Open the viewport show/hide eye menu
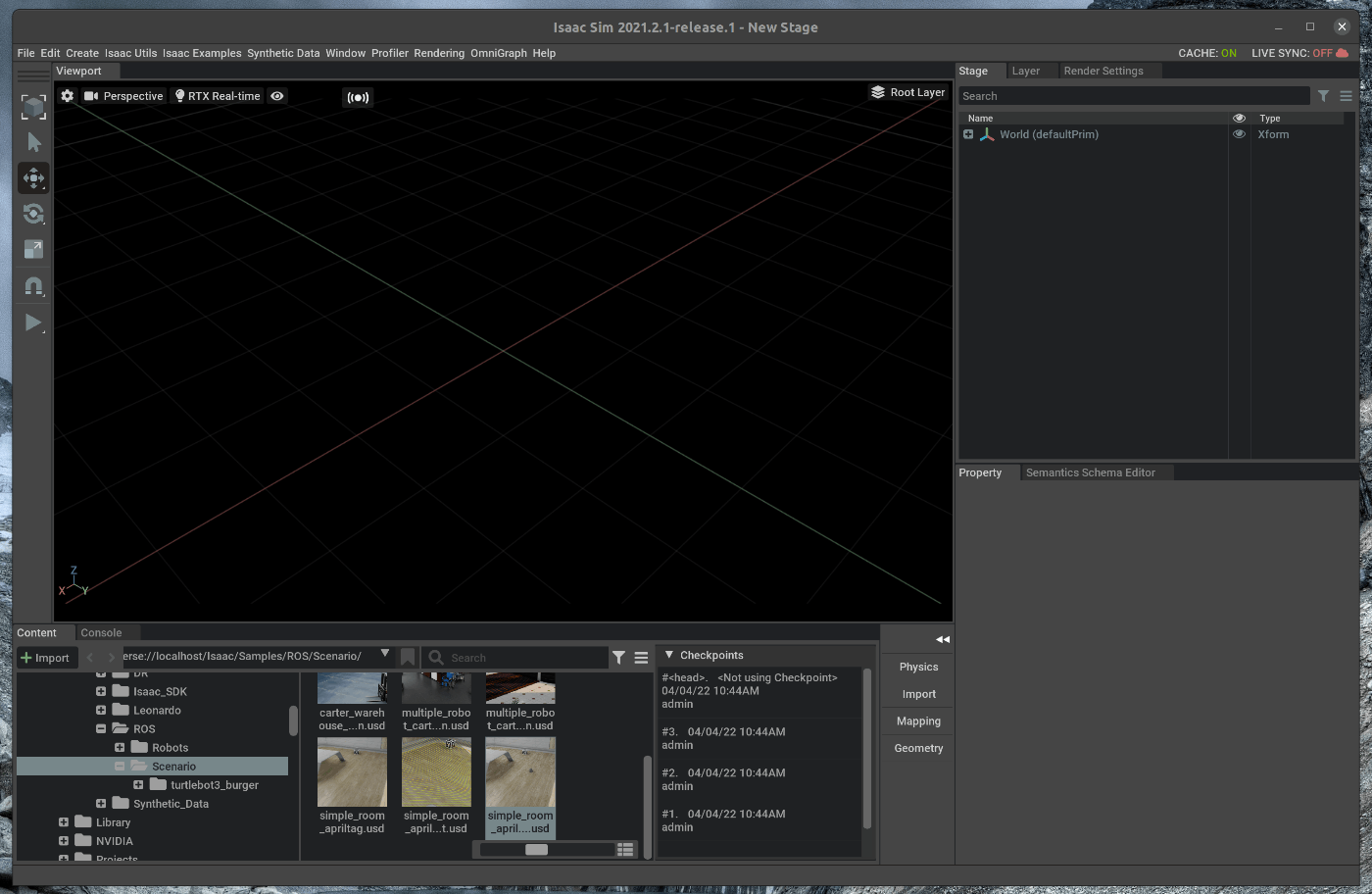 [277, 96]
